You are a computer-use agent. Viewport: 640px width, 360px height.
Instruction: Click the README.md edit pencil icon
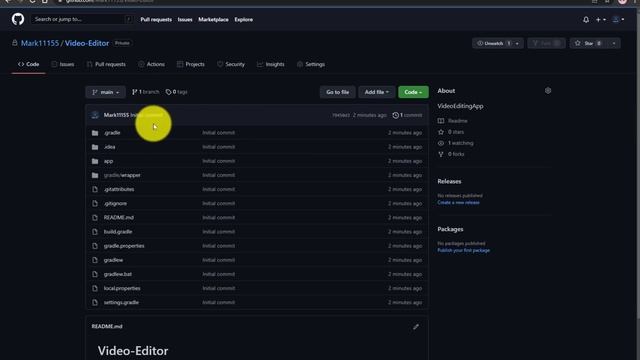pos(416,327)
